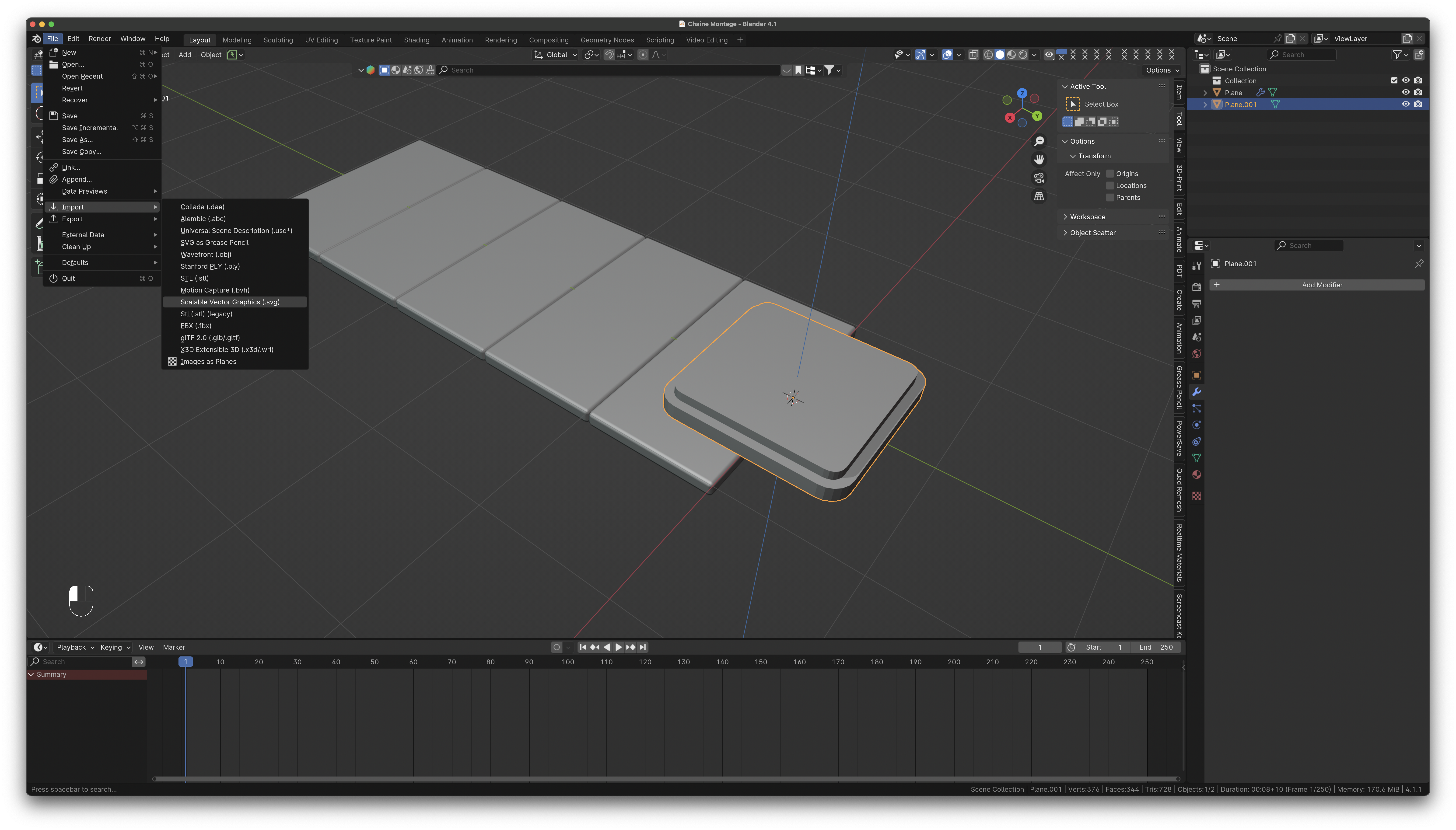
Task: Click the zoom magnifier viewport gizmo
Action: point(1039,141)
